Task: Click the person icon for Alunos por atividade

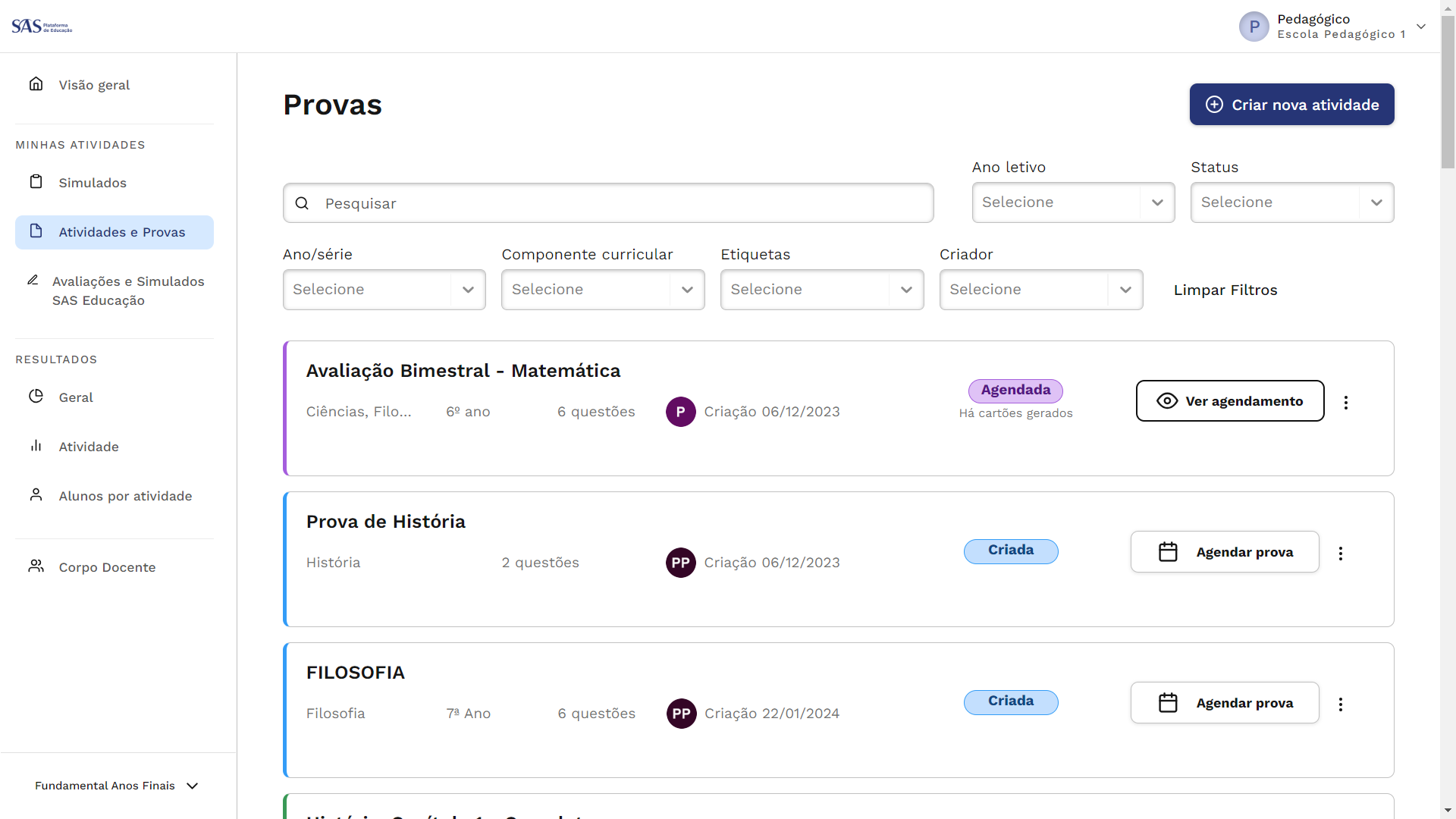Action: click(36, 494)
